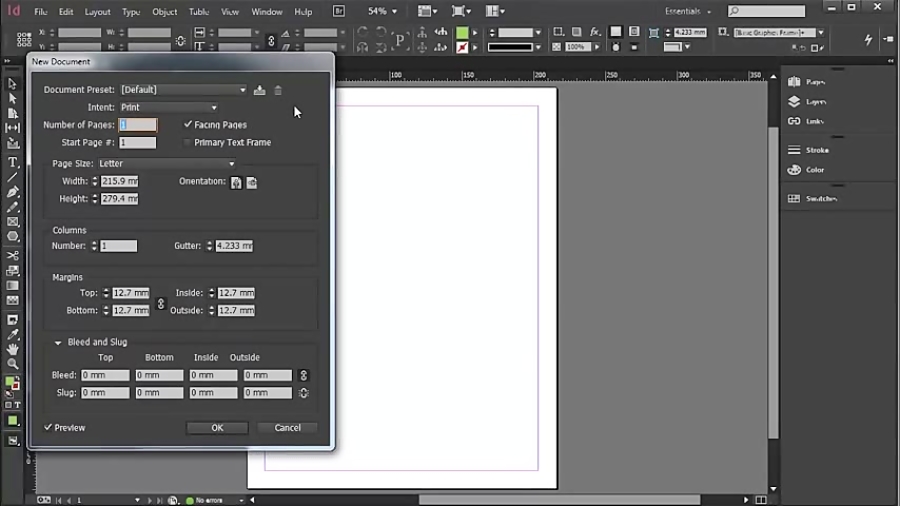Open the Window menu
The image size is (900, 506).
click(x=267, y=11)
